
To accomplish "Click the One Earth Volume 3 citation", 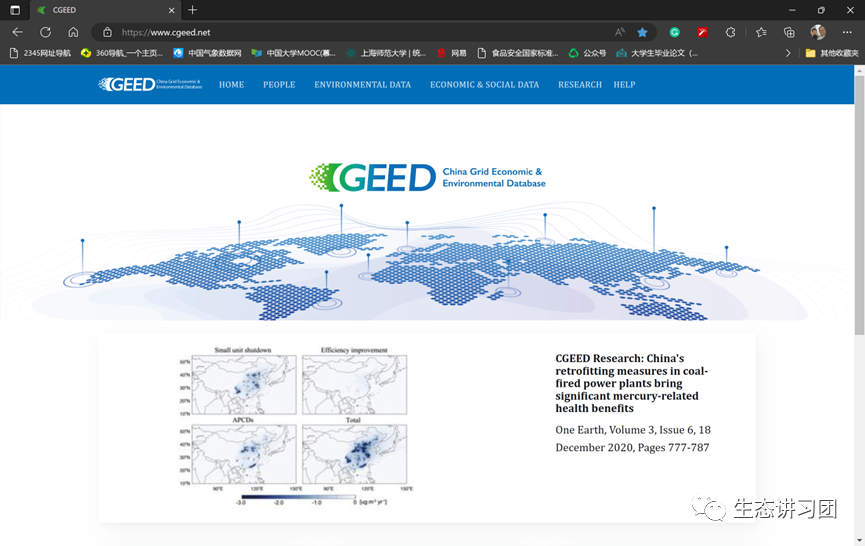I will pos(633,438).
